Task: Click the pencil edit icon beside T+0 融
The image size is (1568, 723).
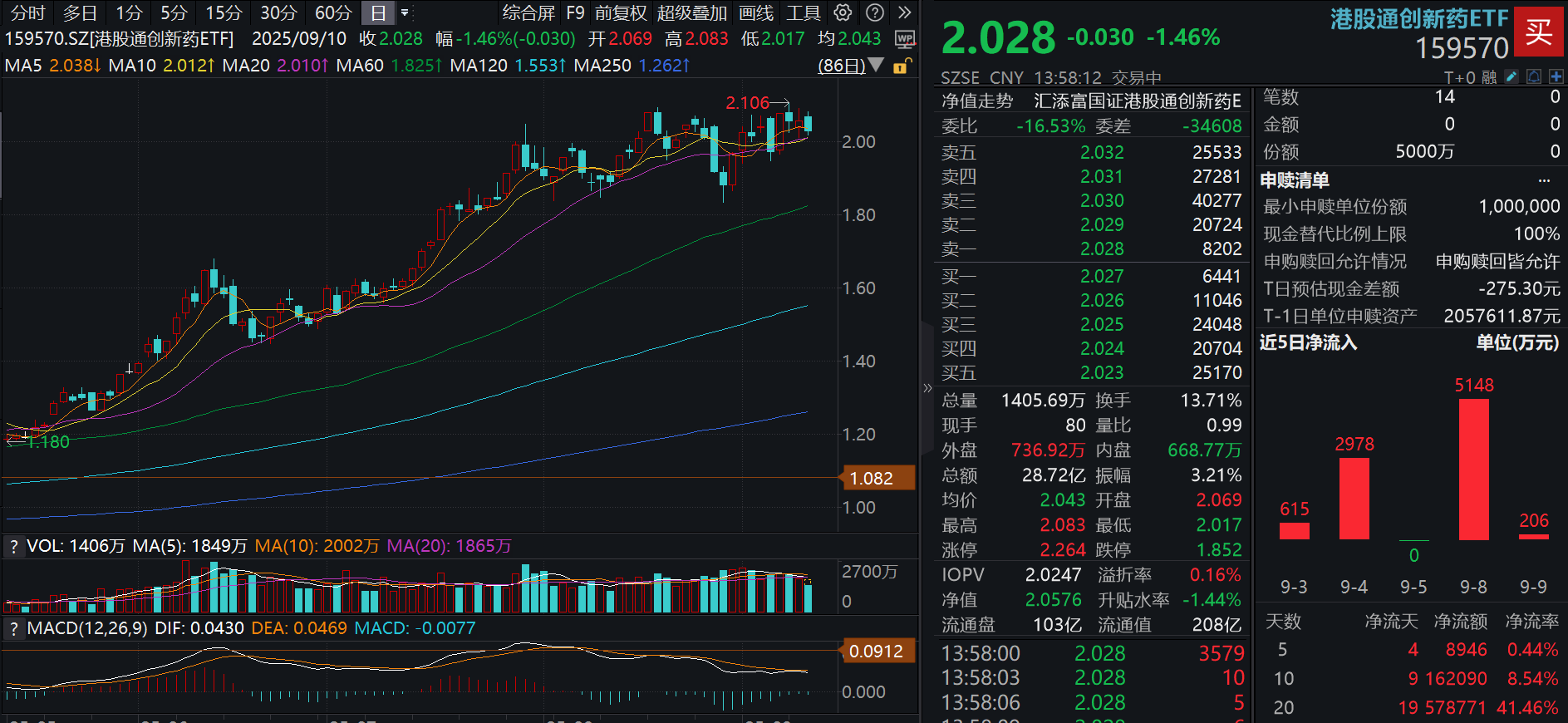Action: click(1511, 77)
